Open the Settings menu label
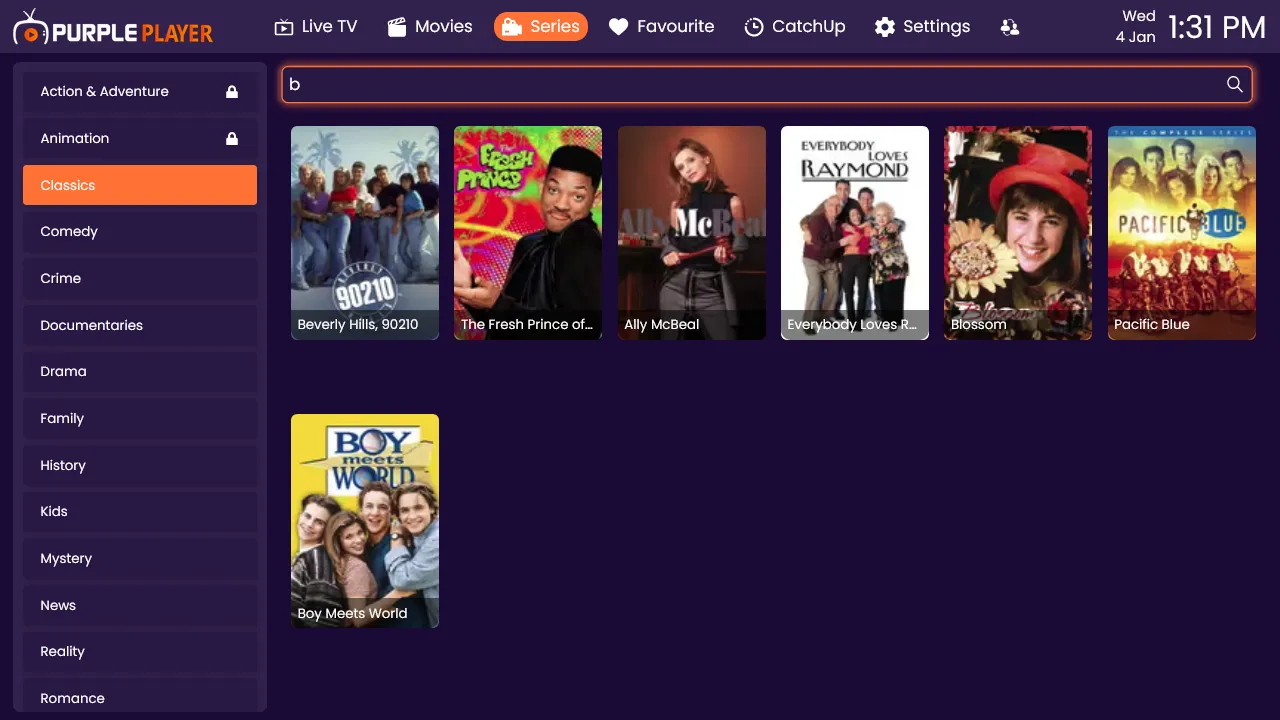Image resolution: width=1280 pixels, height=720 pixels. tap(936, 27)
